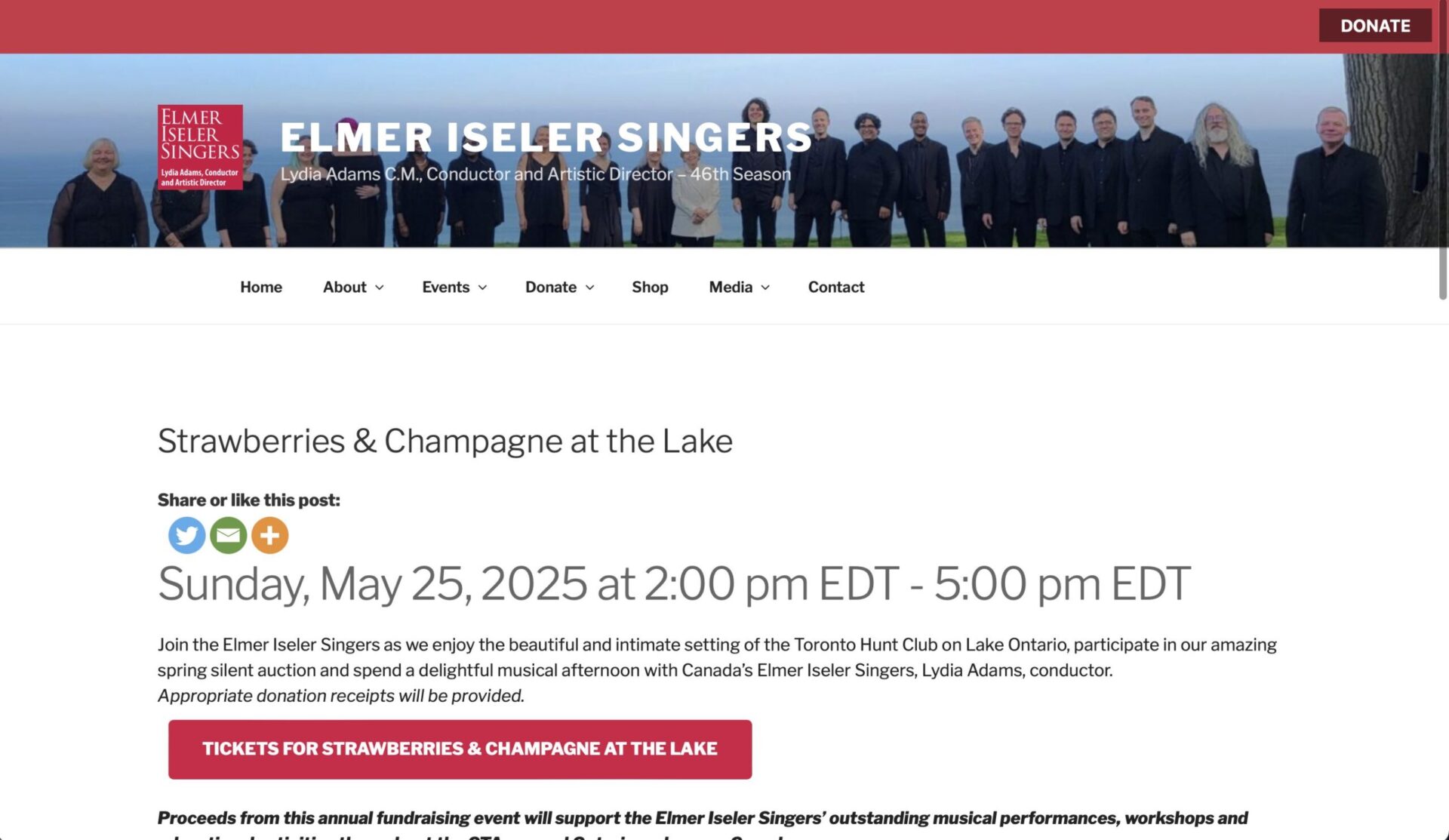This screenshot has height=840, width=1449.
Task: Go to the Home menu item
Action: point(261,287)
